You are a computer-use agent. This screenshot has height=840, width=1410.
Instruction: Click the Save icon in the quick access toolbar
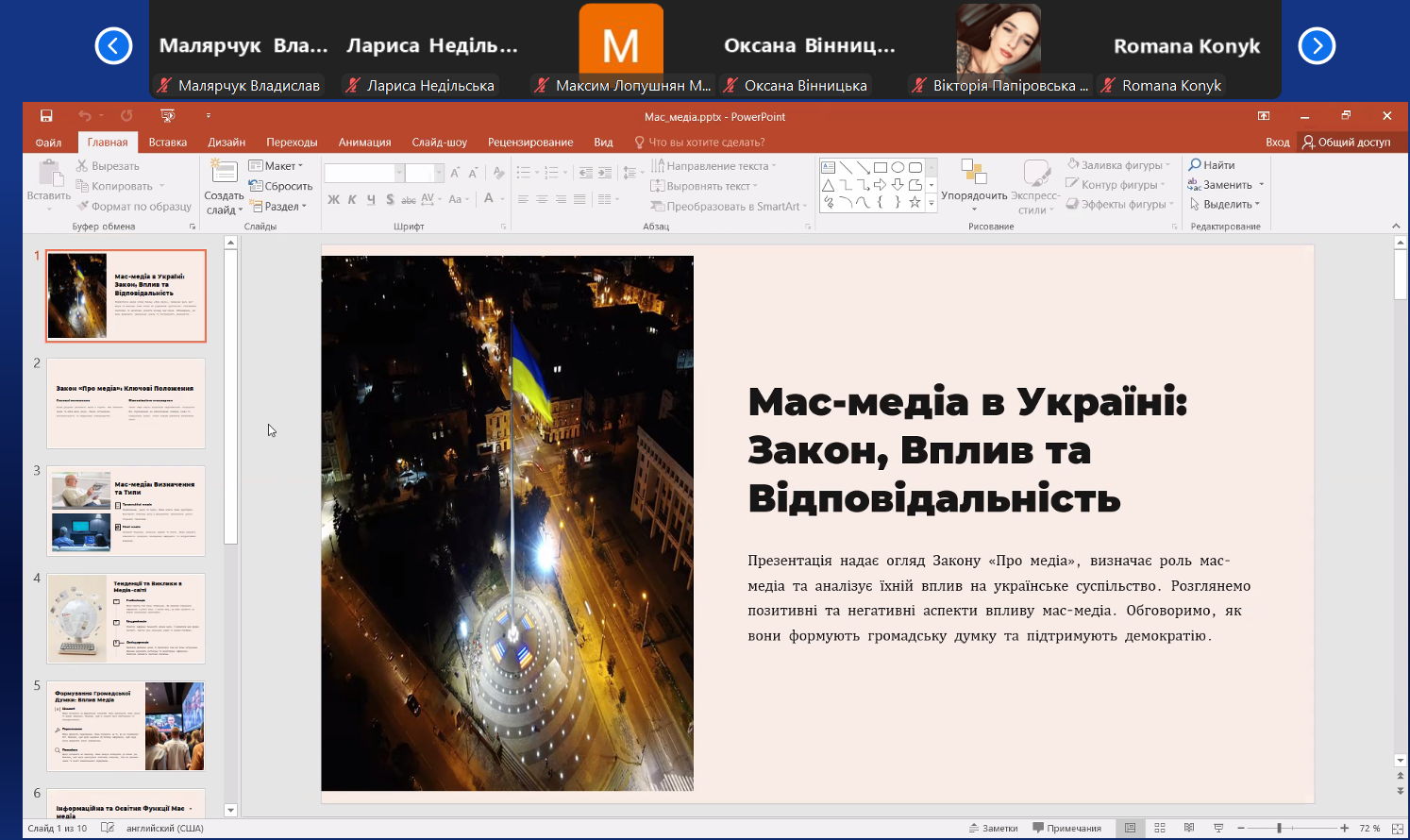46,116
